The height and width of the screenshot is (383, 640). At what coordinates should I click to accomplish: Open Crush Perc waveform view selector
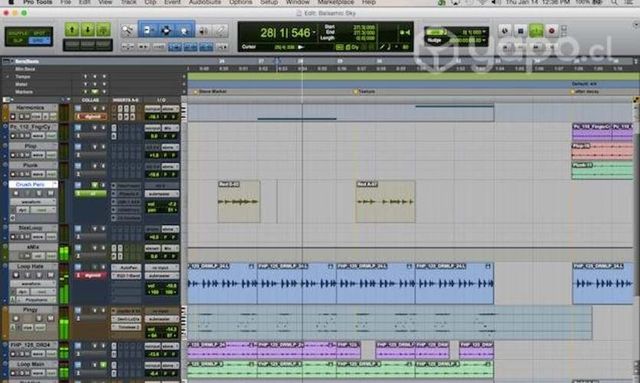point(33,202)
